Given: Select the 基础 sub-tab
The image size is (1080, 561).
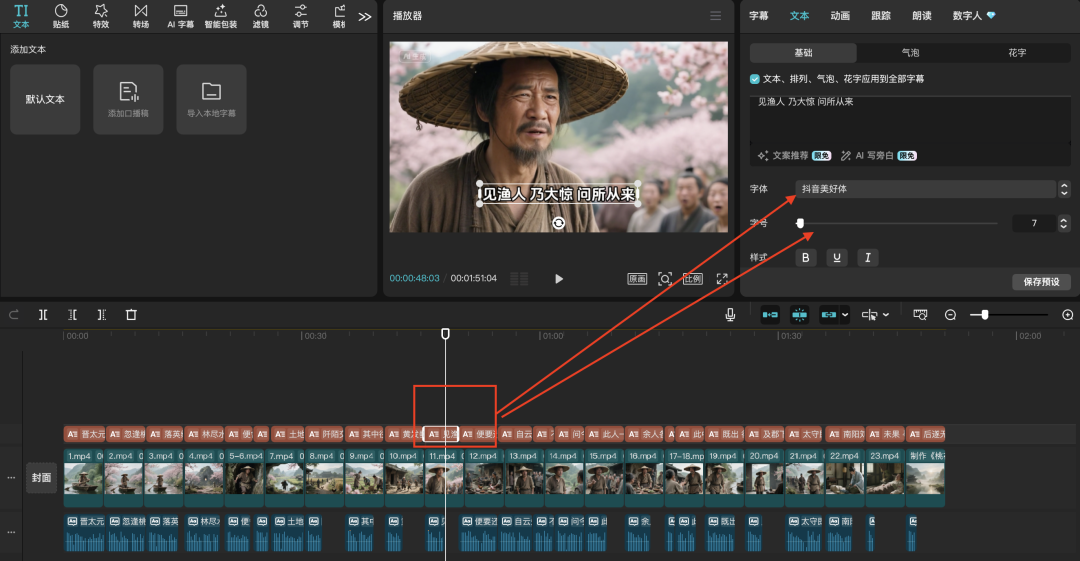Looking at the screenshot, I should (x=803, y=52).
